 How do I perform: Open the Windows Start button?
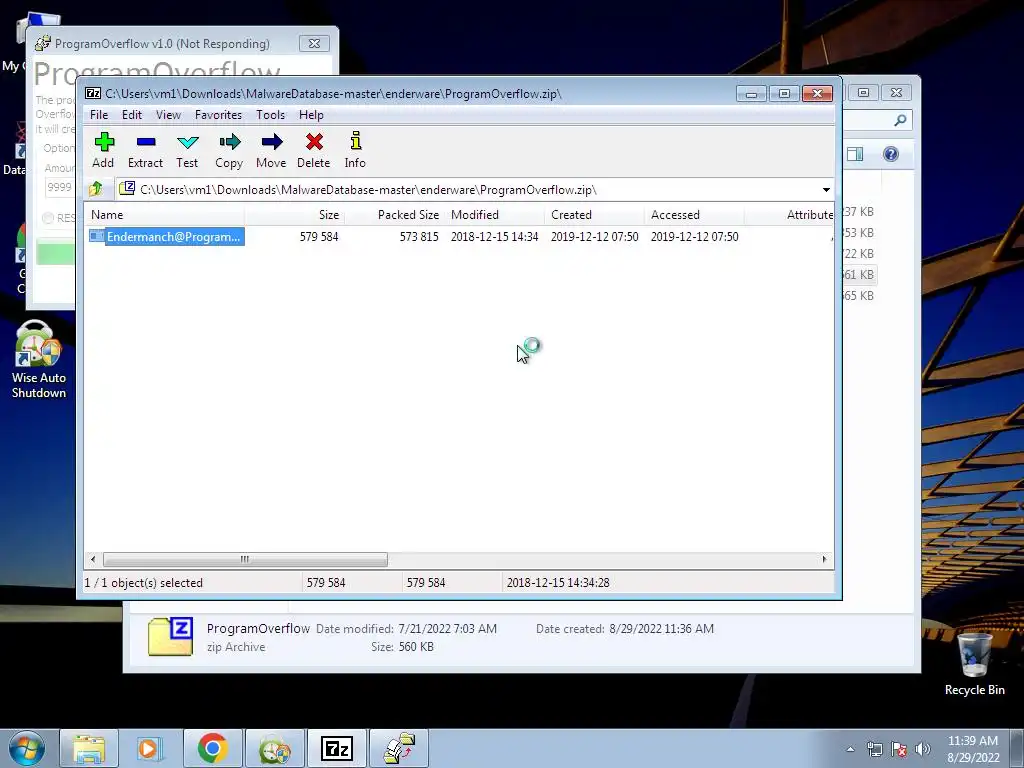click(x=27, y=748)
